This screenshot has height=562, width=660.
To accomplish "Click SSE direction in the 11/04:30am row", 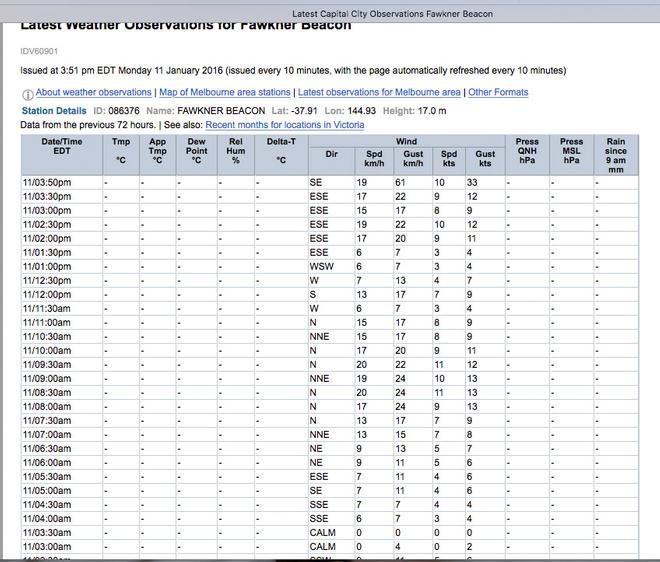I will pyautogui.click(x=319, y=505).
